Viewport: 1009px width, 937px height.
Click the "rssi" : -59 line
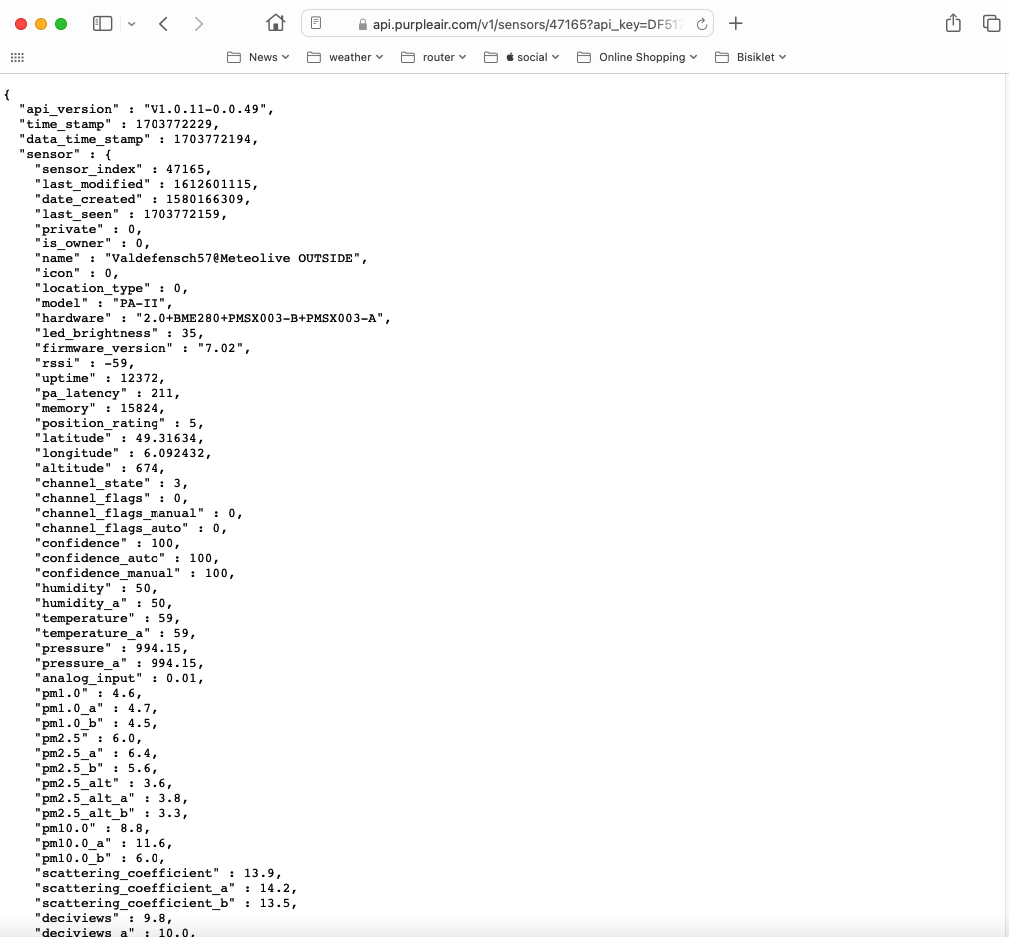pos(84,364)
